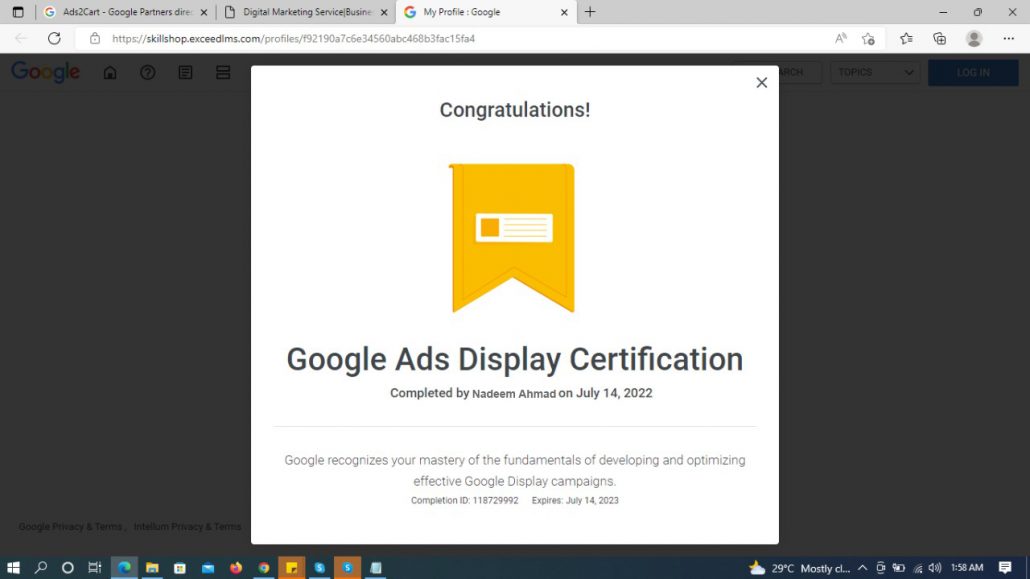
Task: Reload the current page
Action: tap(54, 38)
